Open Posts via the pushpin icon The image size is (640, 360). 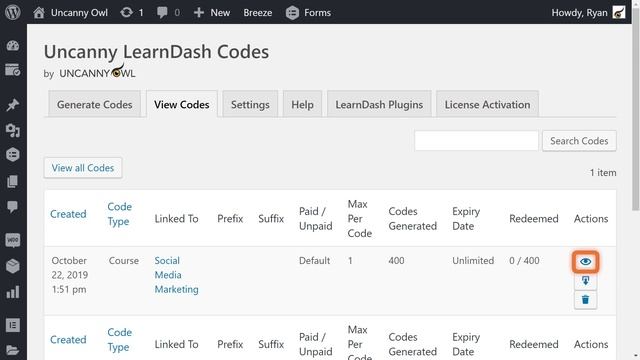[x=13, y=105]
